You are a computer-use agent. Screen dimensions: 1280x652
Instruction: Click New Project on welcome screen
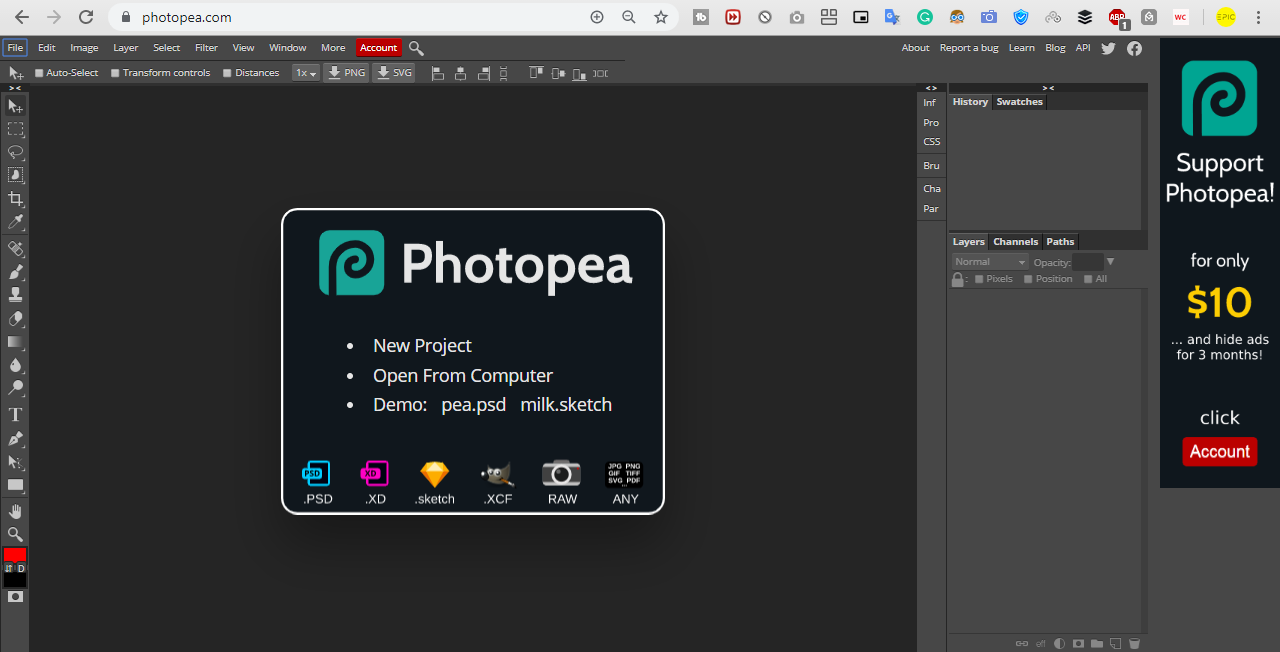pos(422,345)
